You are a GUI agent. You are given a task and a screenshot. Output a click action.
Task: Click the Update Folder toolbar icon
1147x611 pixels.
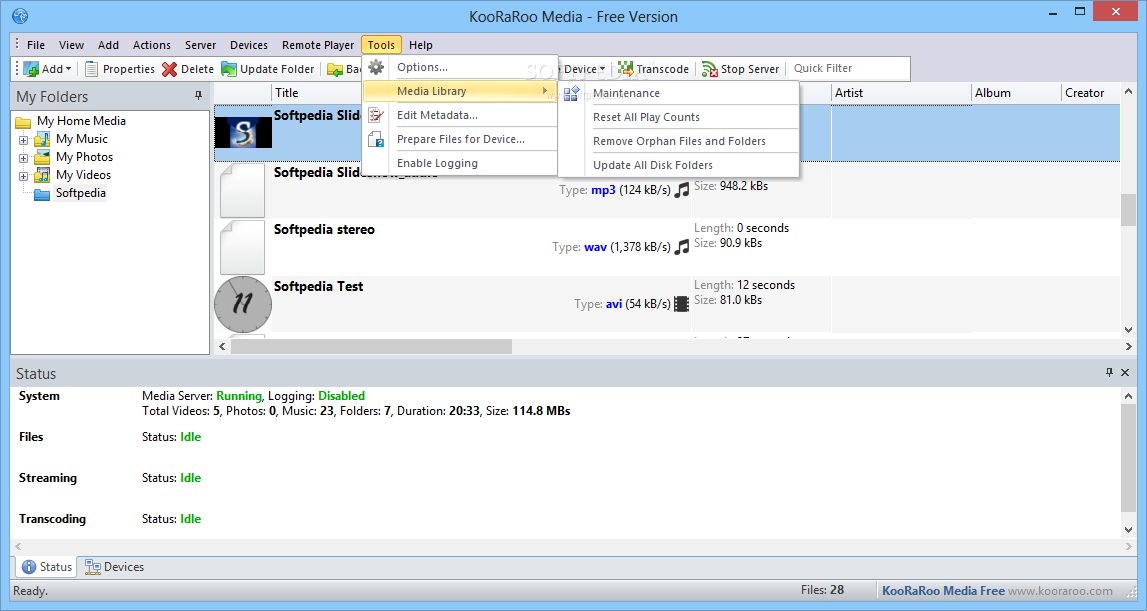click(229, 69)
